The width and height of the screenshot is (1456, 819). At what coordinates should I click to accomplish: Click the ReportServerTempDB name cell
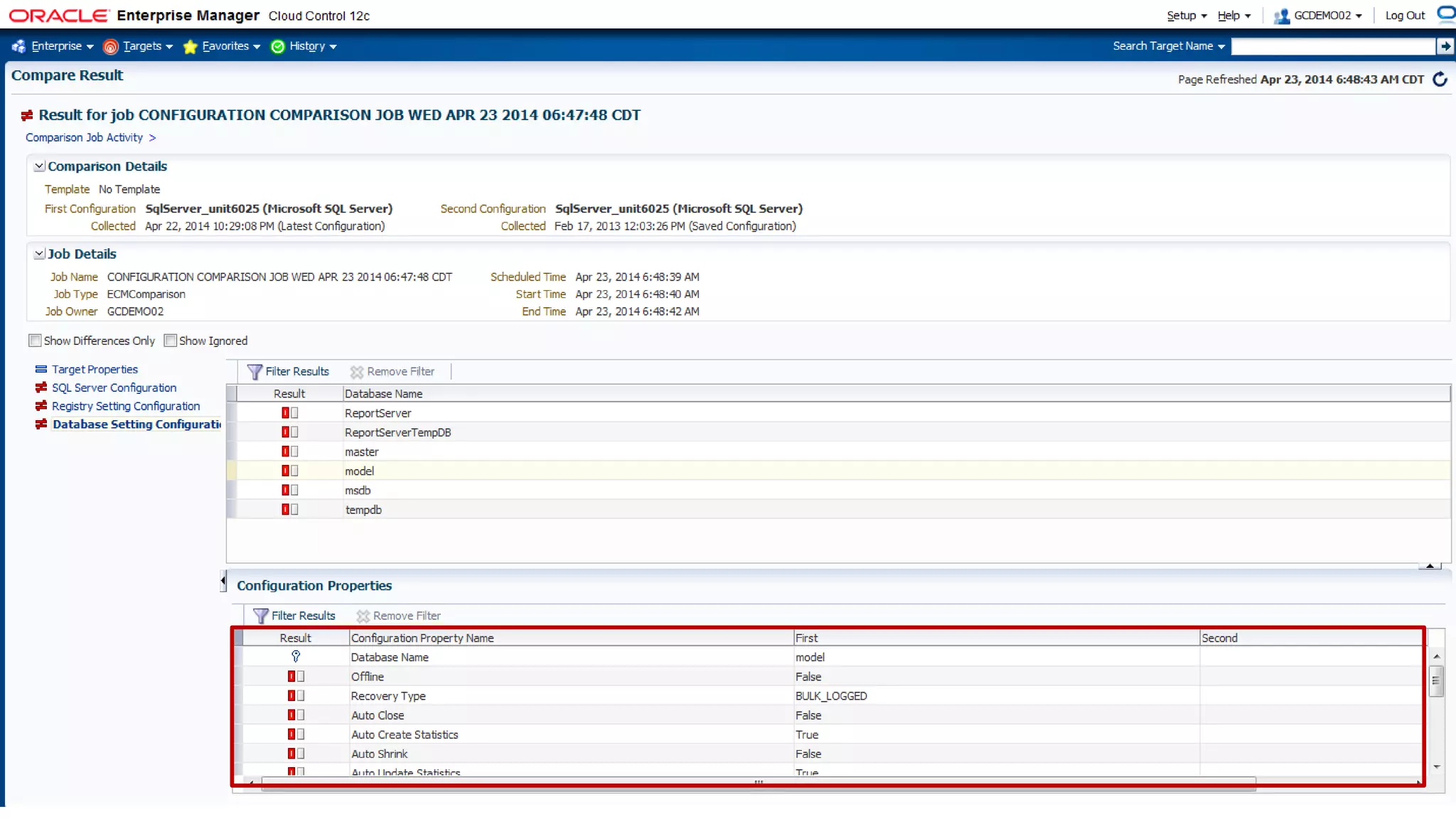398,432
